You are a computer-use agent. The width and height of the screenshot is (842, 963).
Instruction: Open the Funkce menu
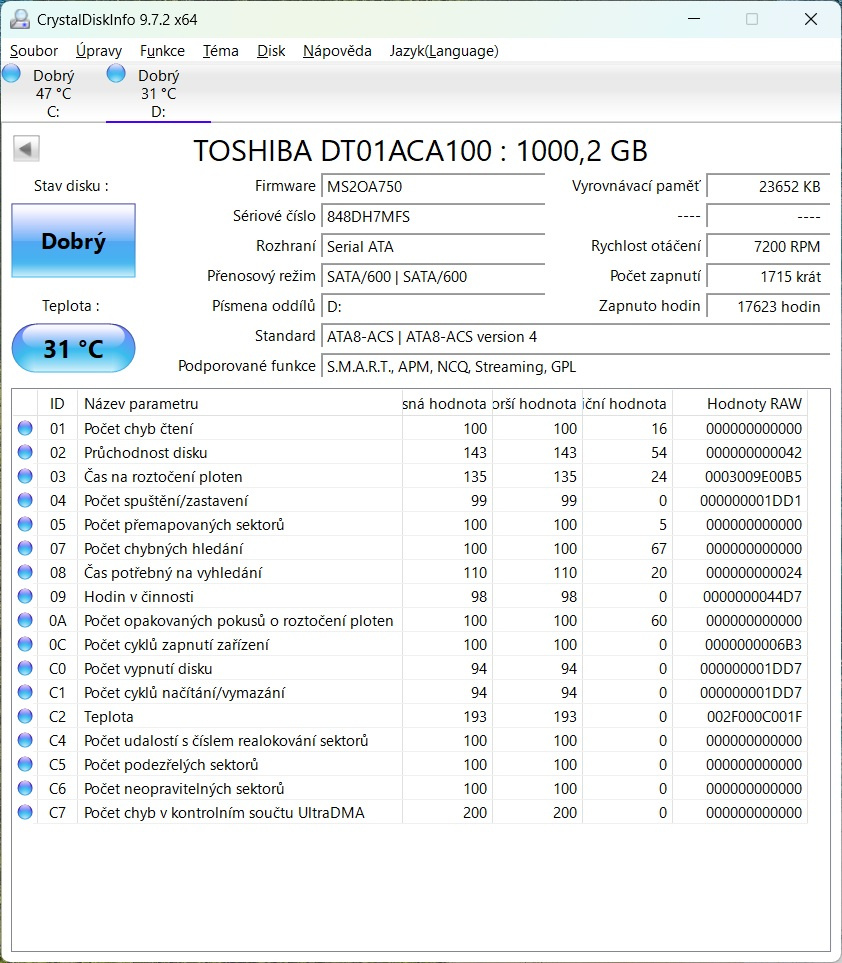(162, 50)
